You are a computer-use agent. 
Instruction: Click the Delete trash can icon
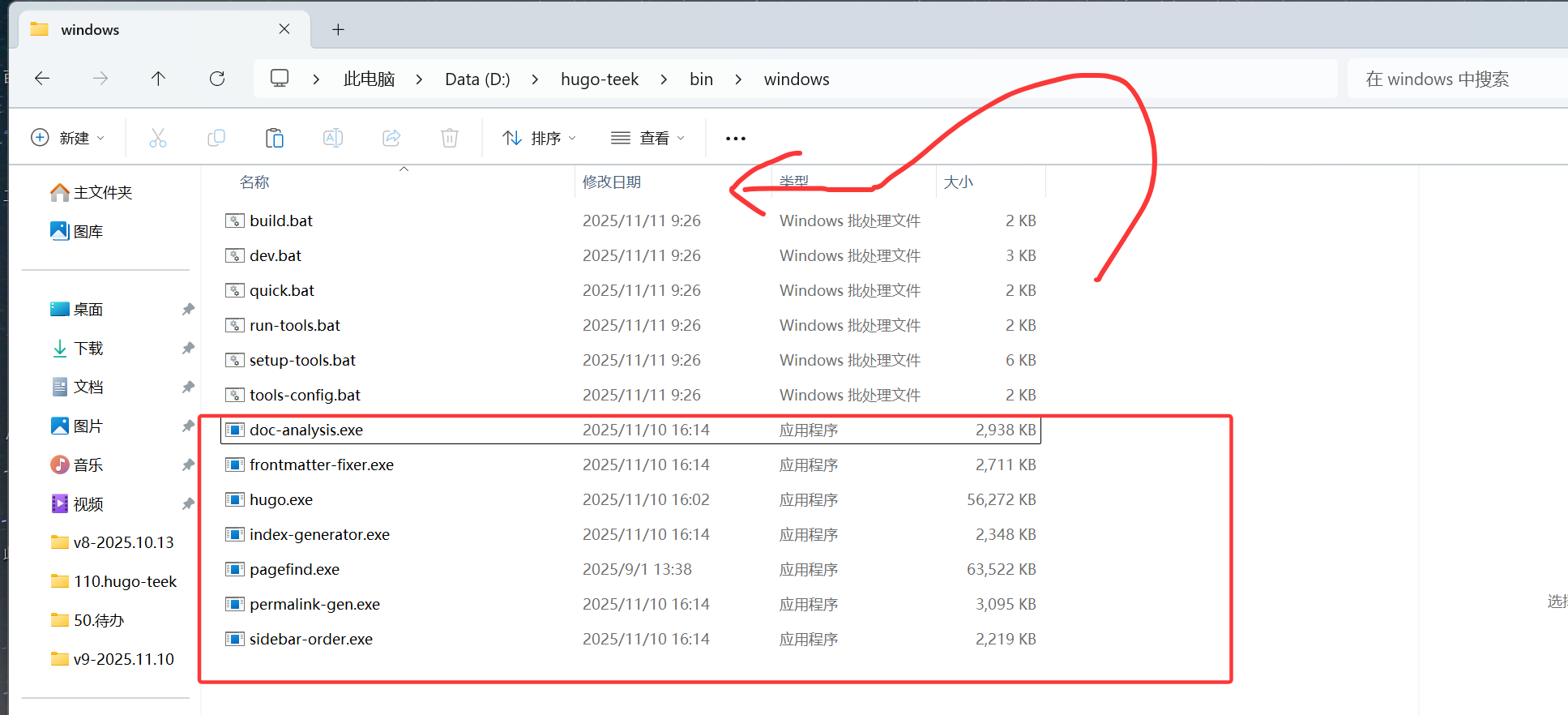pyautogui.click(x=450, y=138)
